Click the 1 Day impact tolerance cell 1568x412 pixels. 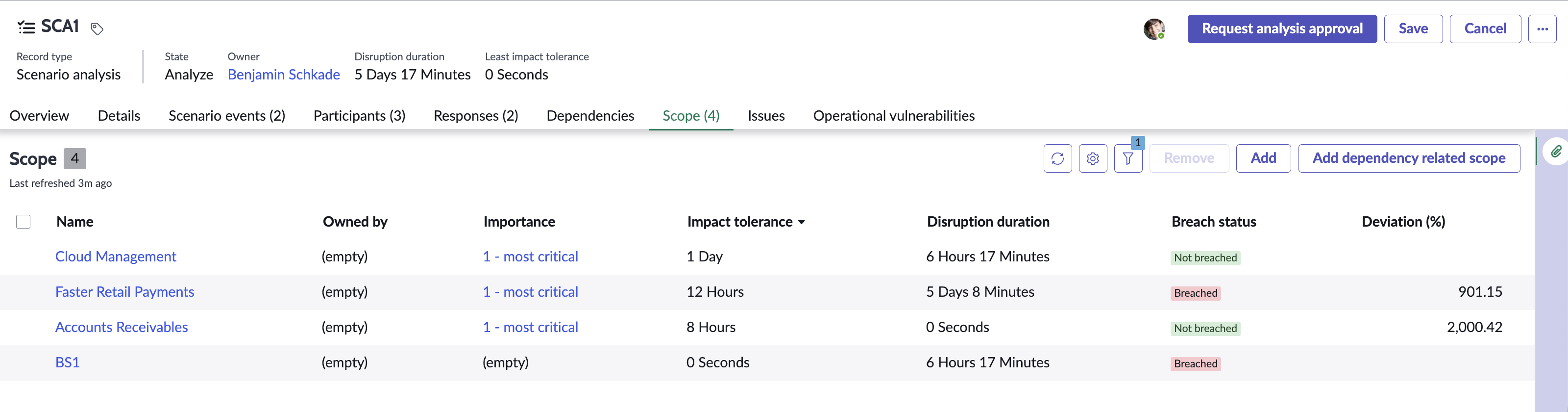pyautogui.click(x=704, y=257)
